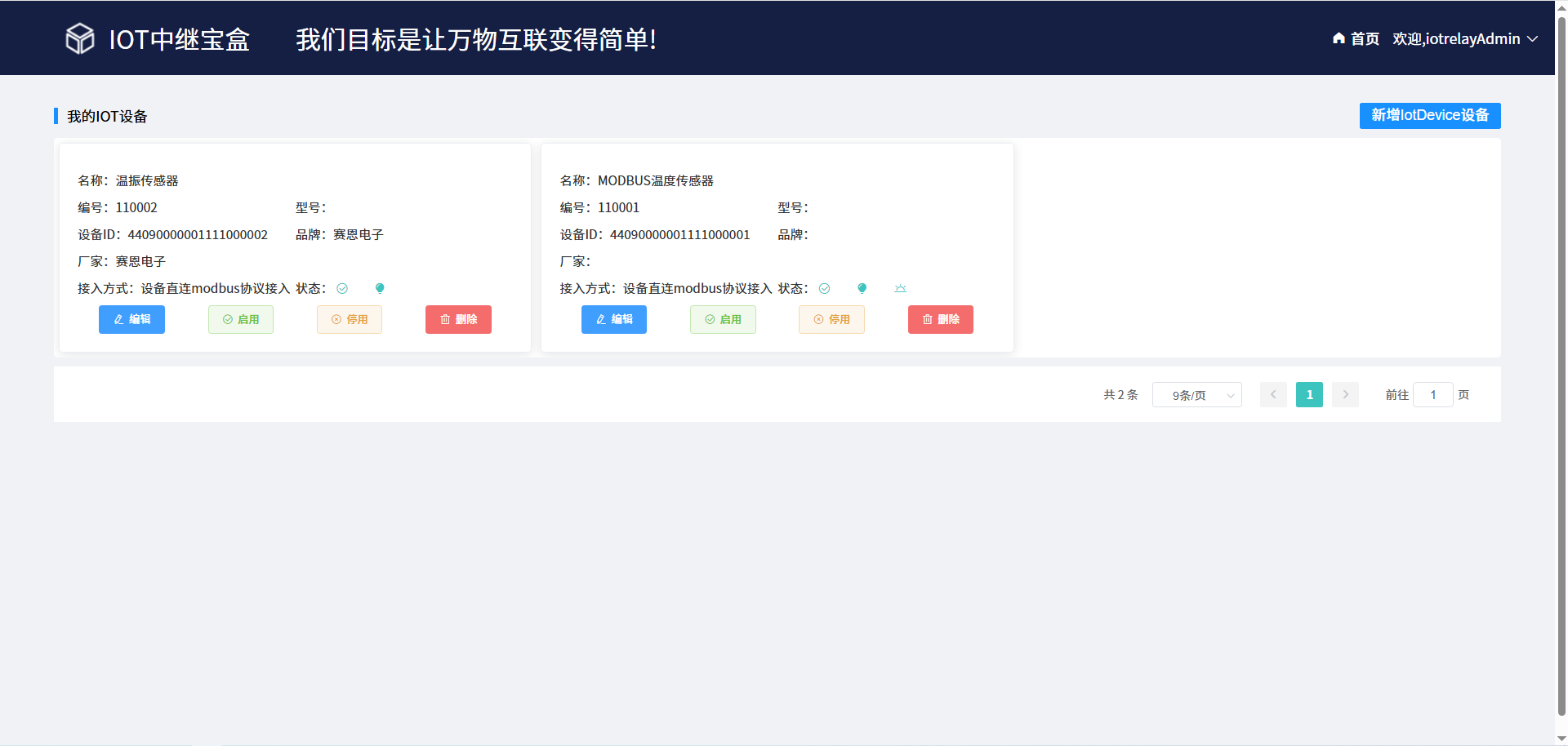
Task: Enable the 温振传感器 device with 启用
Action: 241,319
